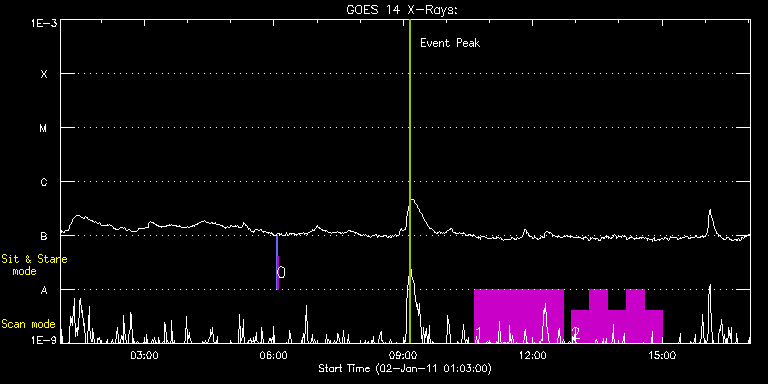
Task: Click the GOES 14 X-Rays title
Action: [x=402, y=10]
